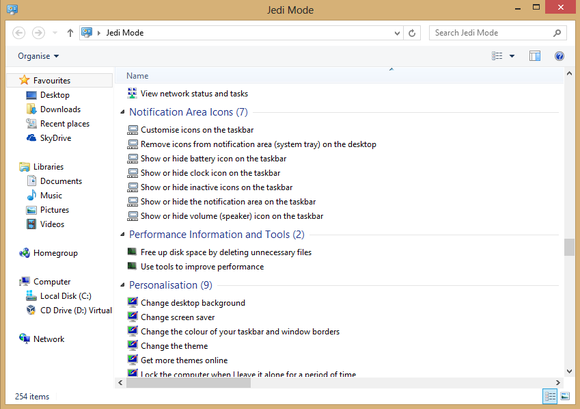Select Customise icons on the taskbar
580x409 pixels.
(x=190, y=130)
